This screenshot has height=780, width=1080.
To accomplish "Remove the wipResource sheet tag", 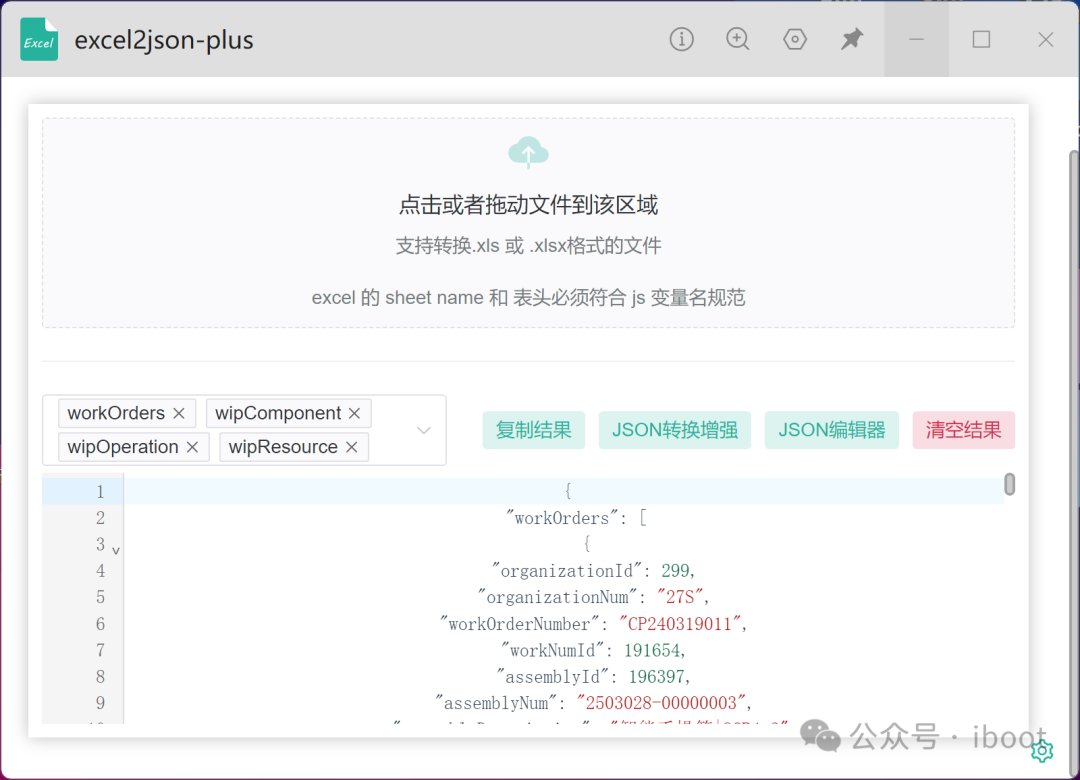I will (x=352, y=447).
